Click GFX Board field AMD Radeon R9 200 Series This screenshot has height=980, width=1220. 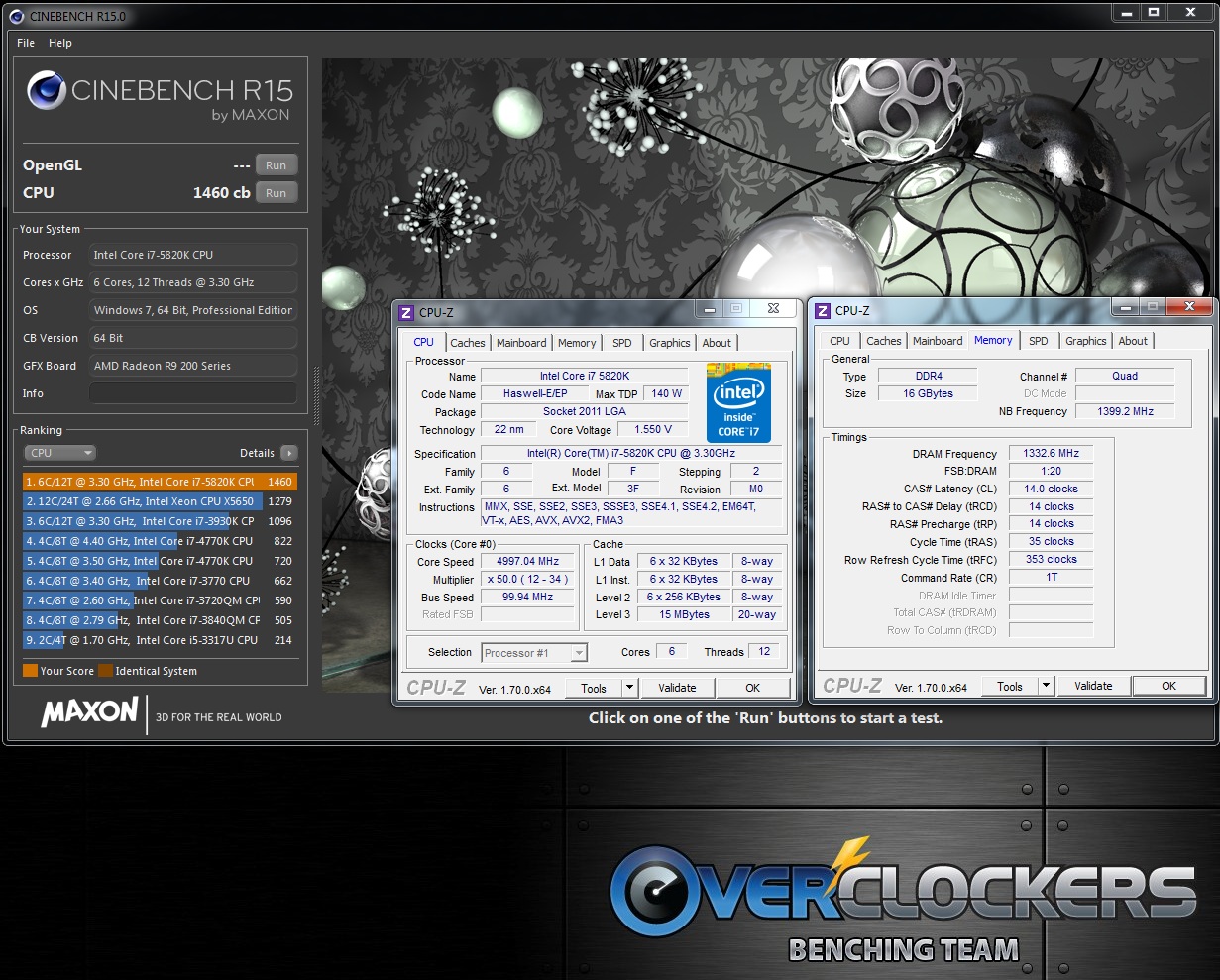[193, 366]
